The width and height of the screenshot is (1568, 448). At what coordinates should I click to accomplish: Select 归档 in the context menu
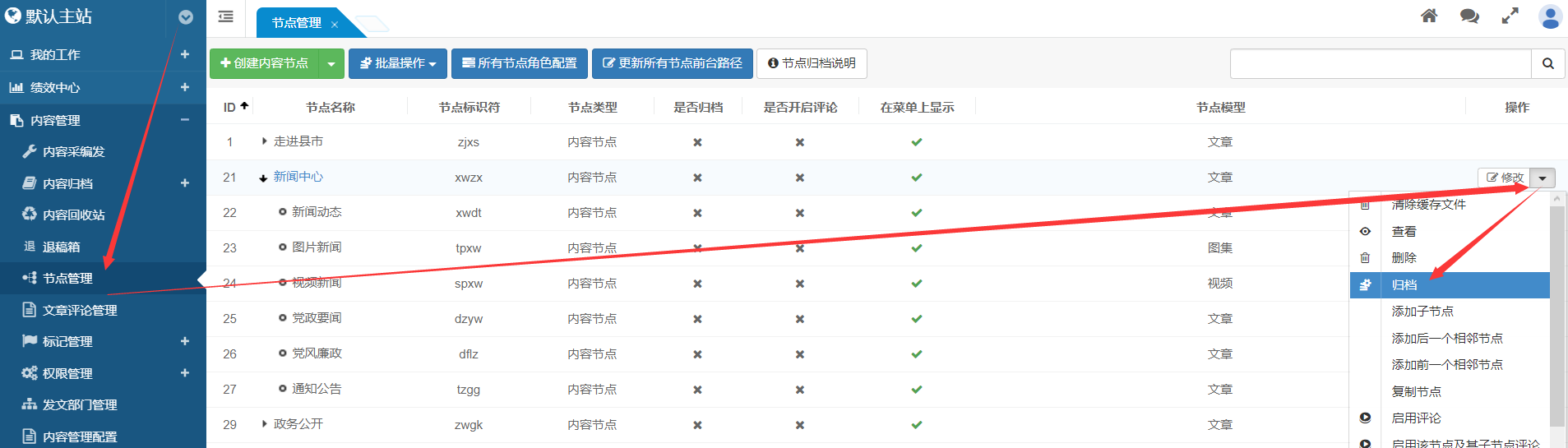(1404, 285)
